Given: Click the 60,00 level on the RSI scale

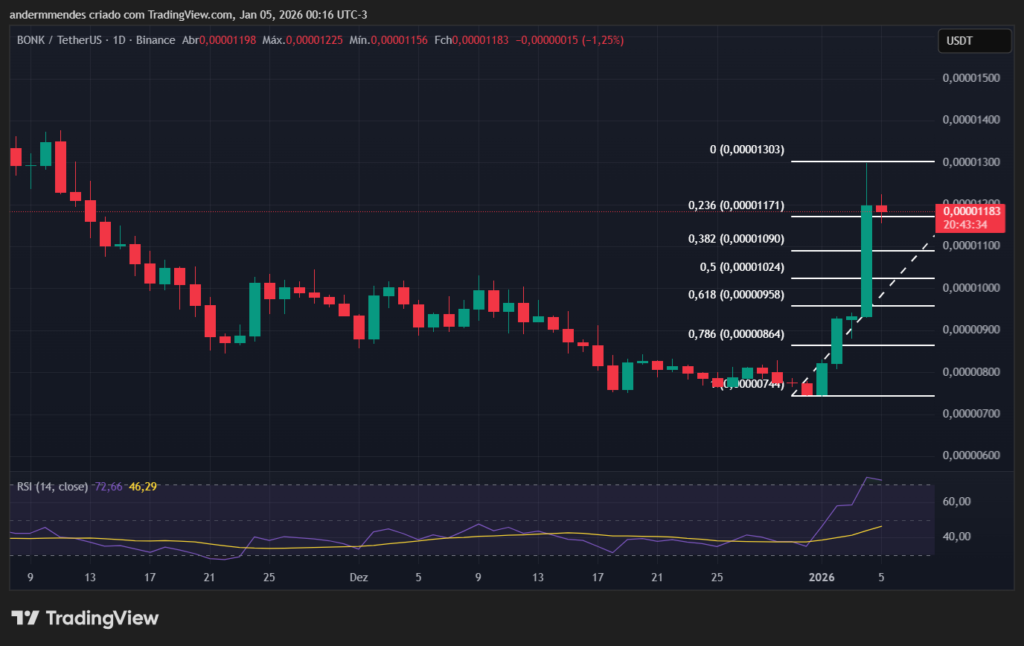Looking at the screenshot, I should click(x=958, y=501).
